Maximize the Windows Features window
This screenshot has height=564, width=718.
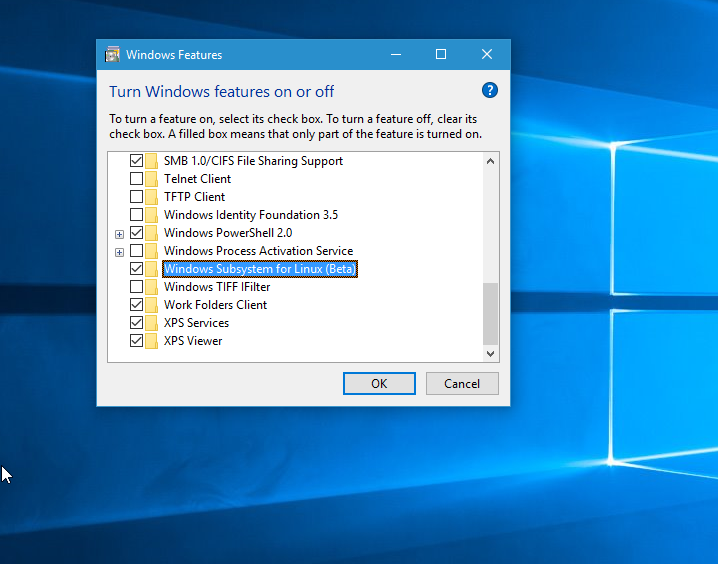pyautogui.click(x=441, y=54)
